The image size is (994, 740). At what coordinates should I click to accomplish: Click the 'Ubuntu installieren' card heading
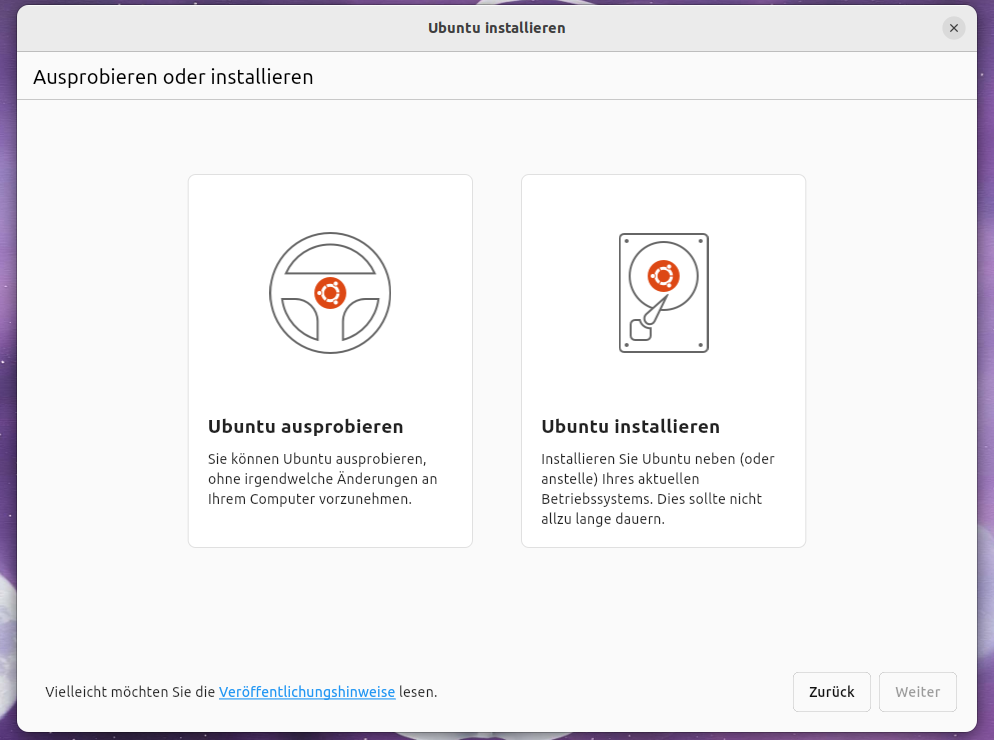point(630,427)
